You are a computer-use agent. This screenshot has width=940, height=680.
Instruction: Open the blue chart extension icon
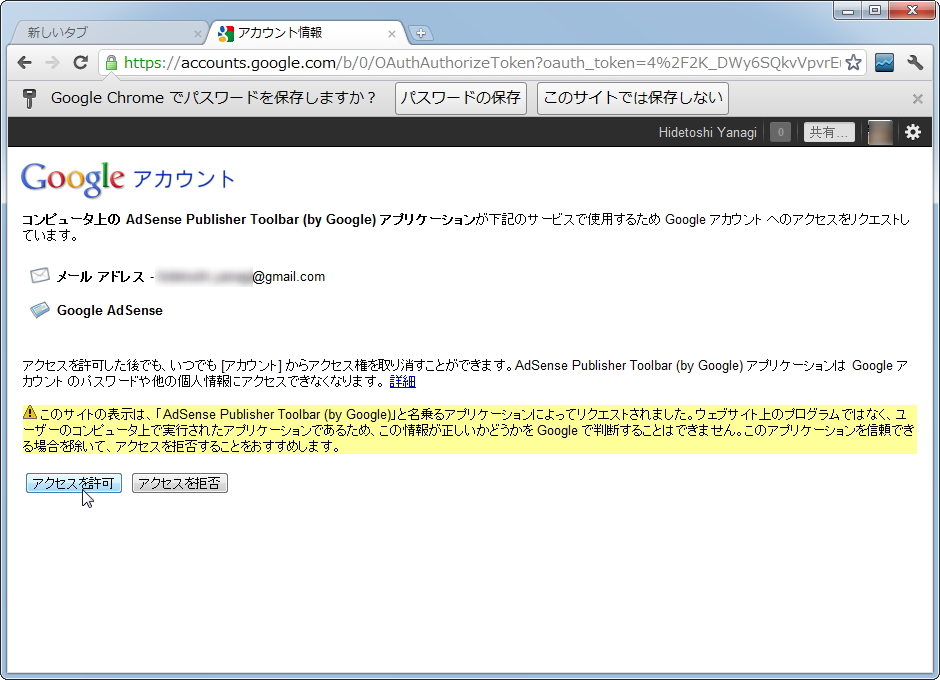click(x=884, y=62)
